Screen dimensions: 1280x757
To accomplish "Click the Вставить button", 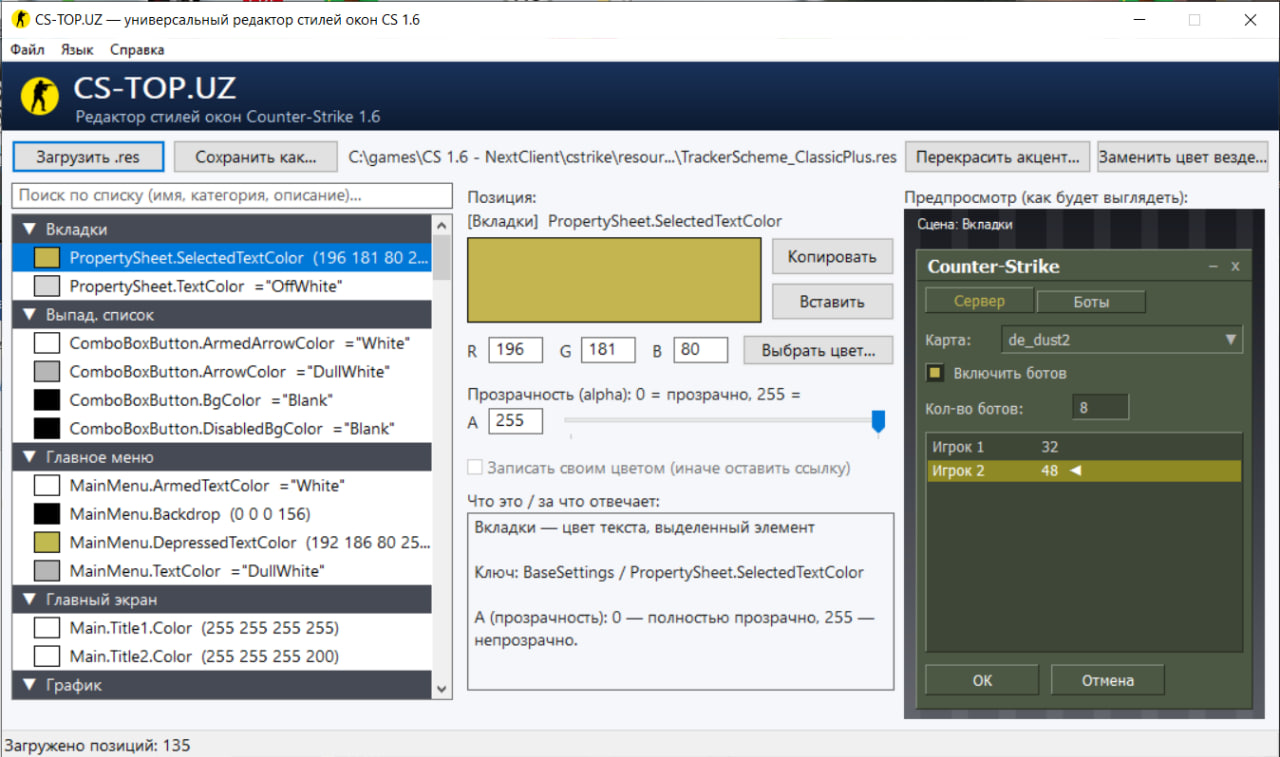I will (832, 301).
